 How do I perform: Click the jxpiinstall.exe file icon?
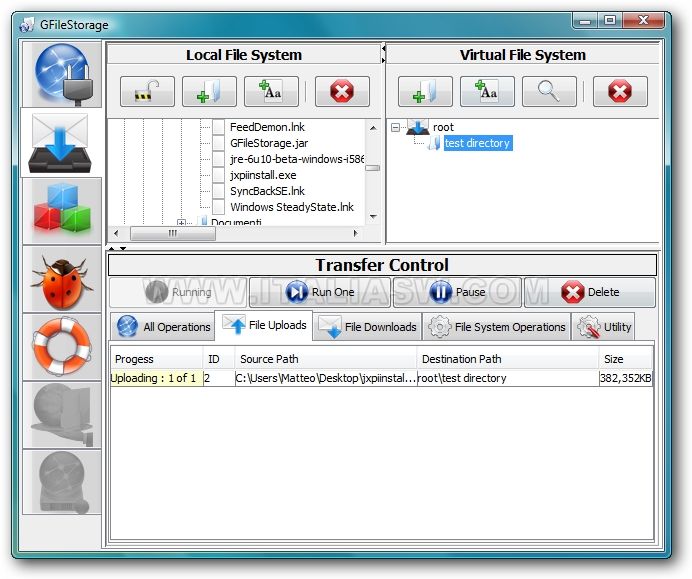(218, 175)
